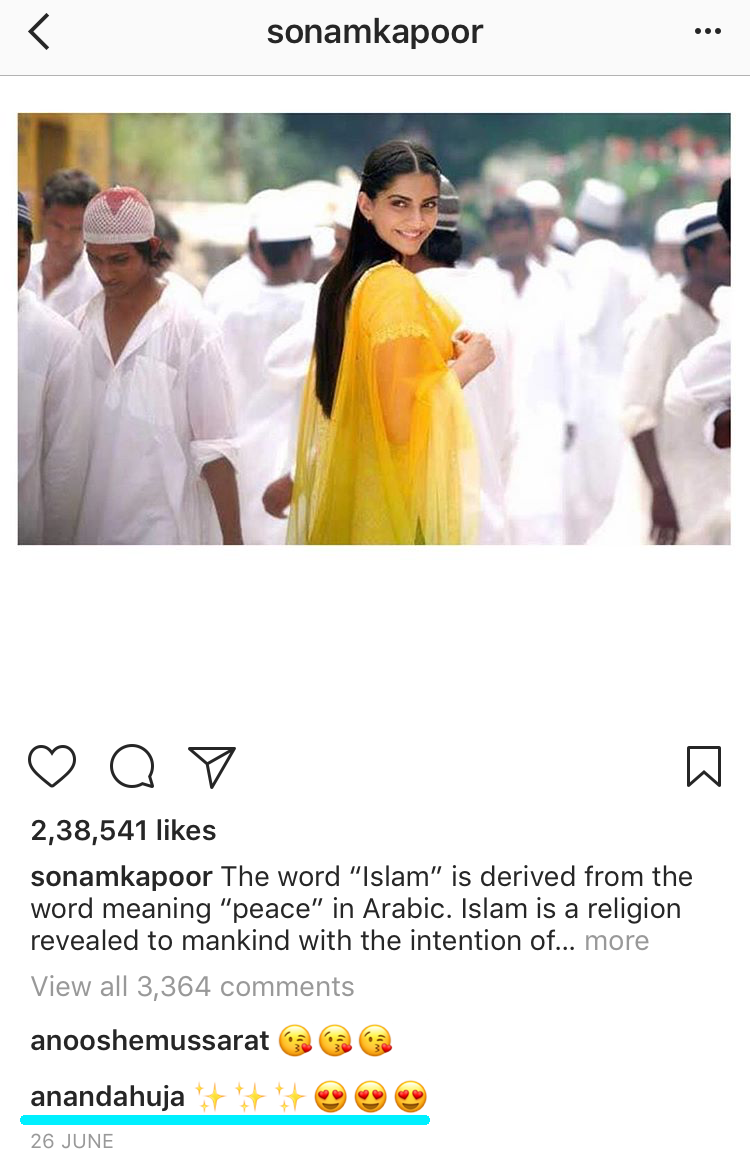Tap the comment speech bubble icon
The width and height of the screenshot is (750, 1164).
pyautogui.click(x=132, y=766)
